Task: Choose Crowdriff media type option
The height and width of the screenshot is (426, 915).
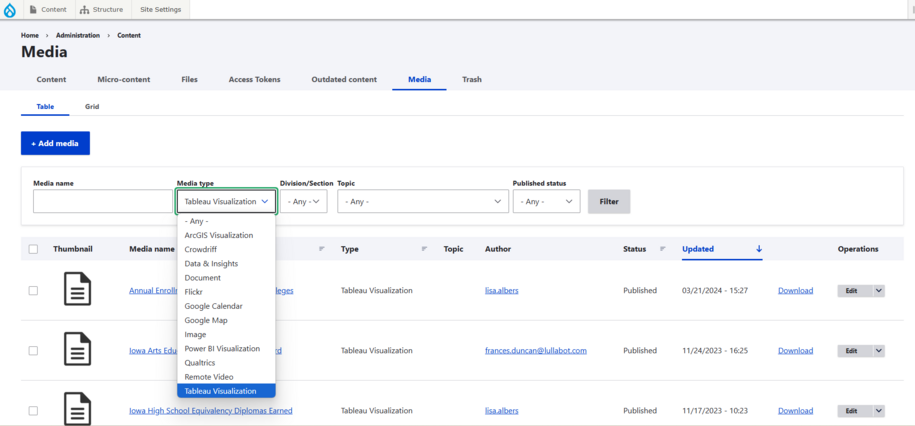Action: [x=226, y=249]
